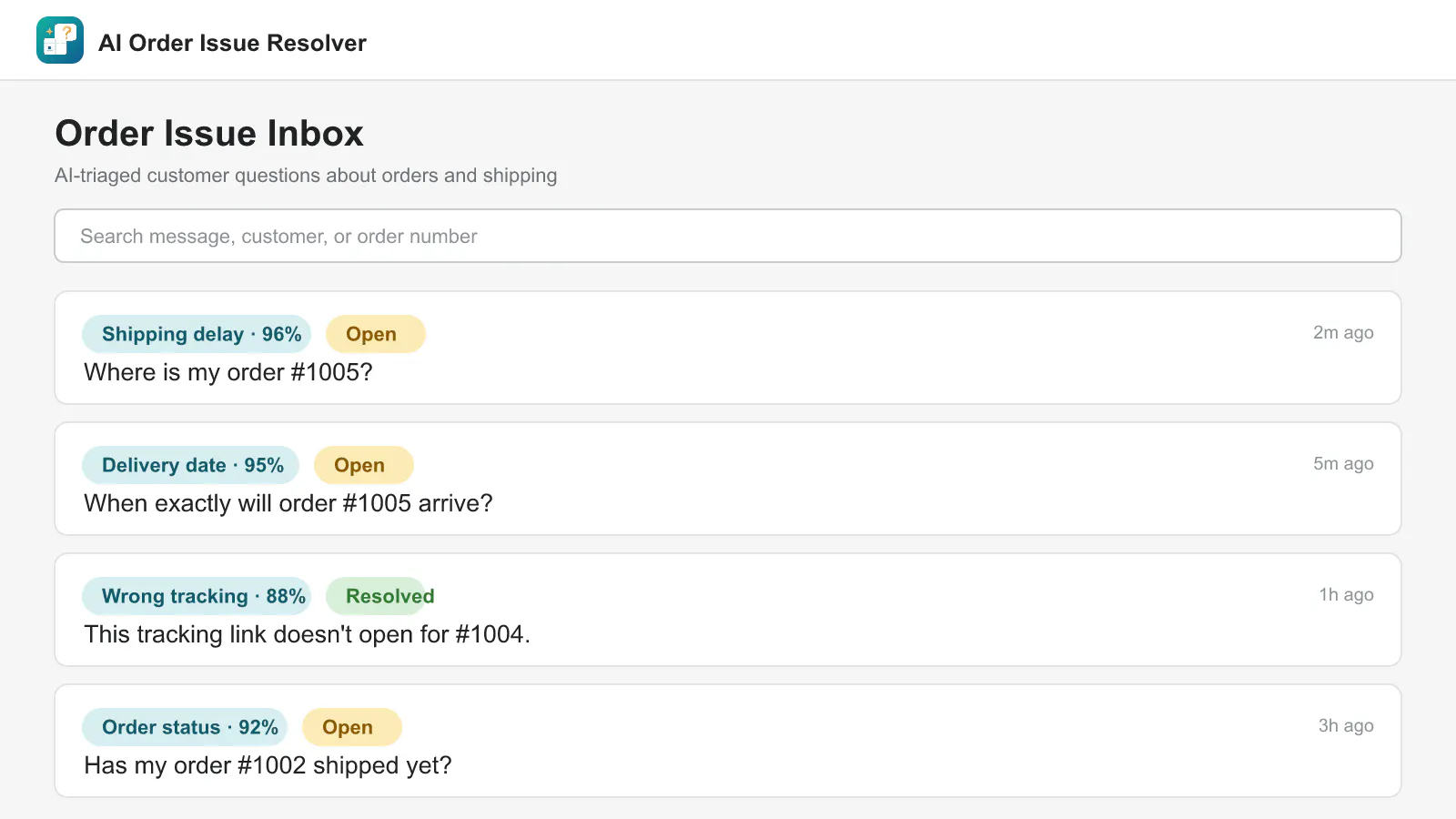Click the AI Order Issue Resolver title
1456x819 pixels.
pos(232,43)
